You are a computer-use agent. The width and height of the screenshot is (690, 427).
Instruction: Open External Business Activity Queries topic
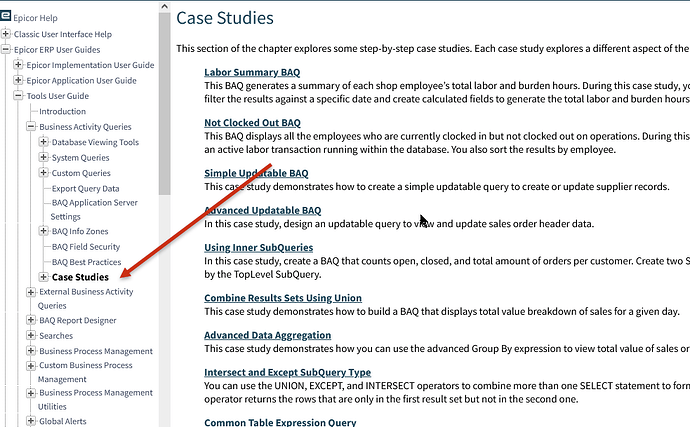tap(85, 298)
